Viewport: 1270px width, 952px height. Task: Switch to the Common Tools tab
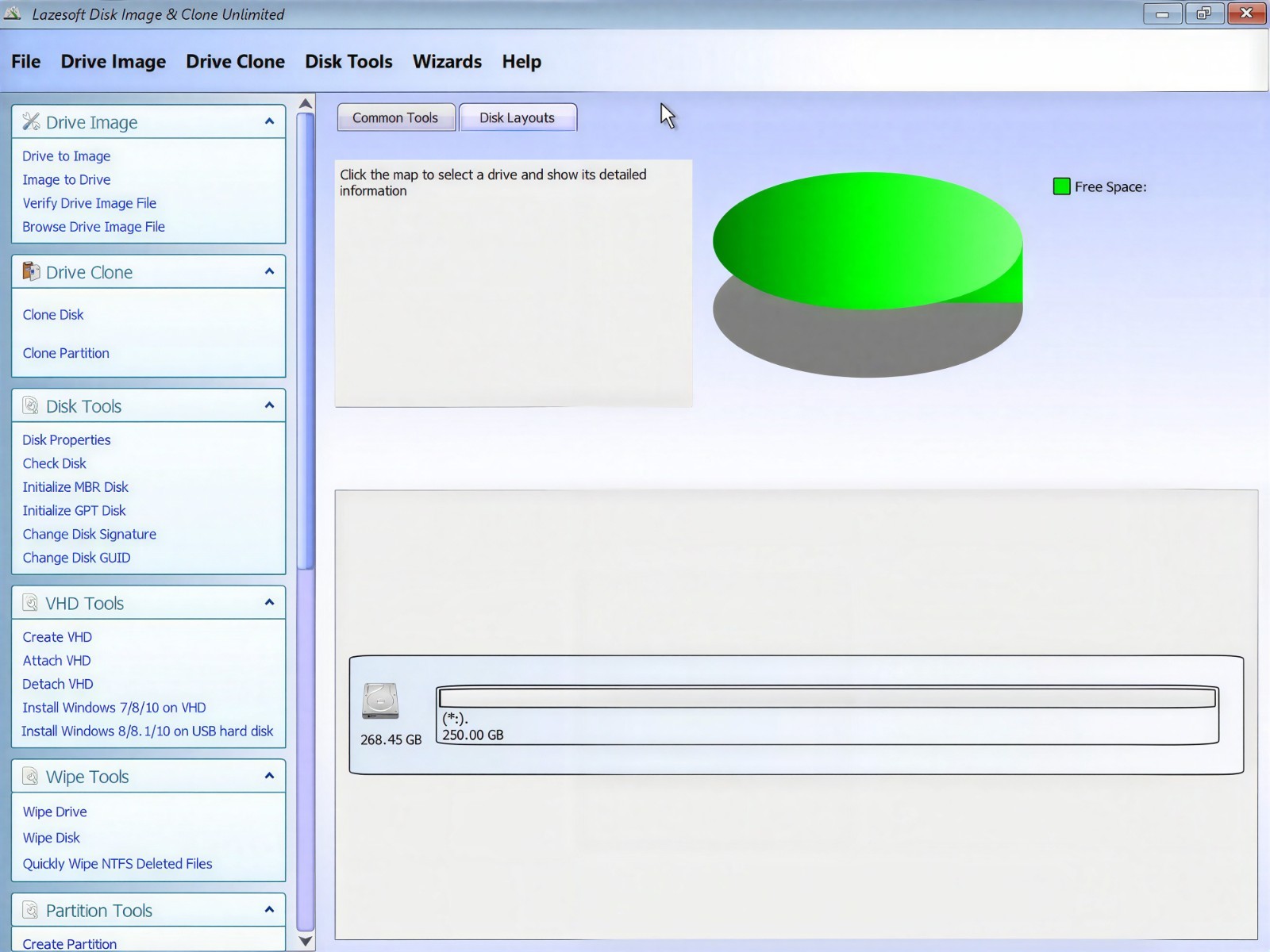pos(396,117)
